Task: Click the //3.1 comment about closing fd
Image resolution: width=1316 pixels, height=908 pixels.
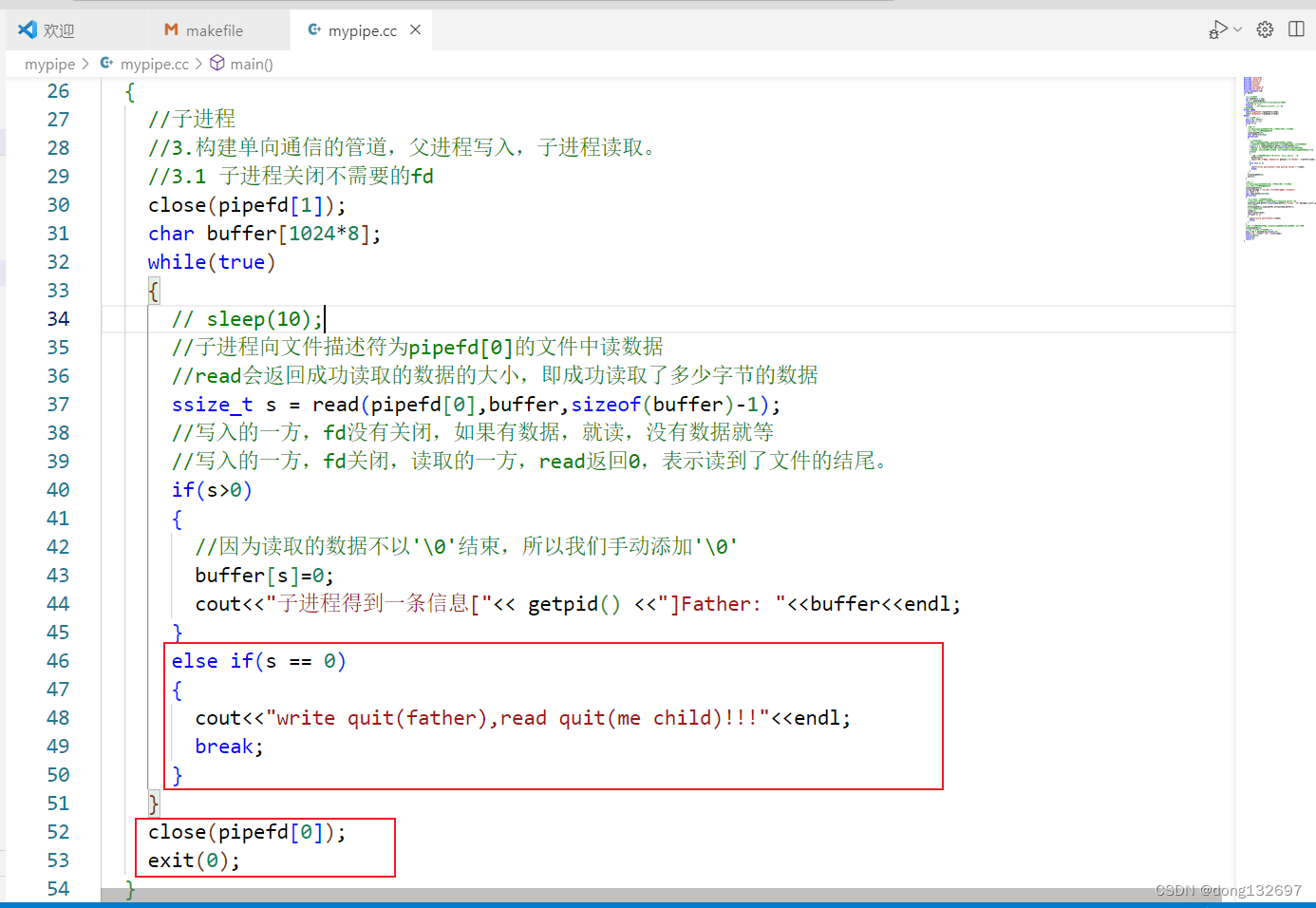Action: [291, 176]
